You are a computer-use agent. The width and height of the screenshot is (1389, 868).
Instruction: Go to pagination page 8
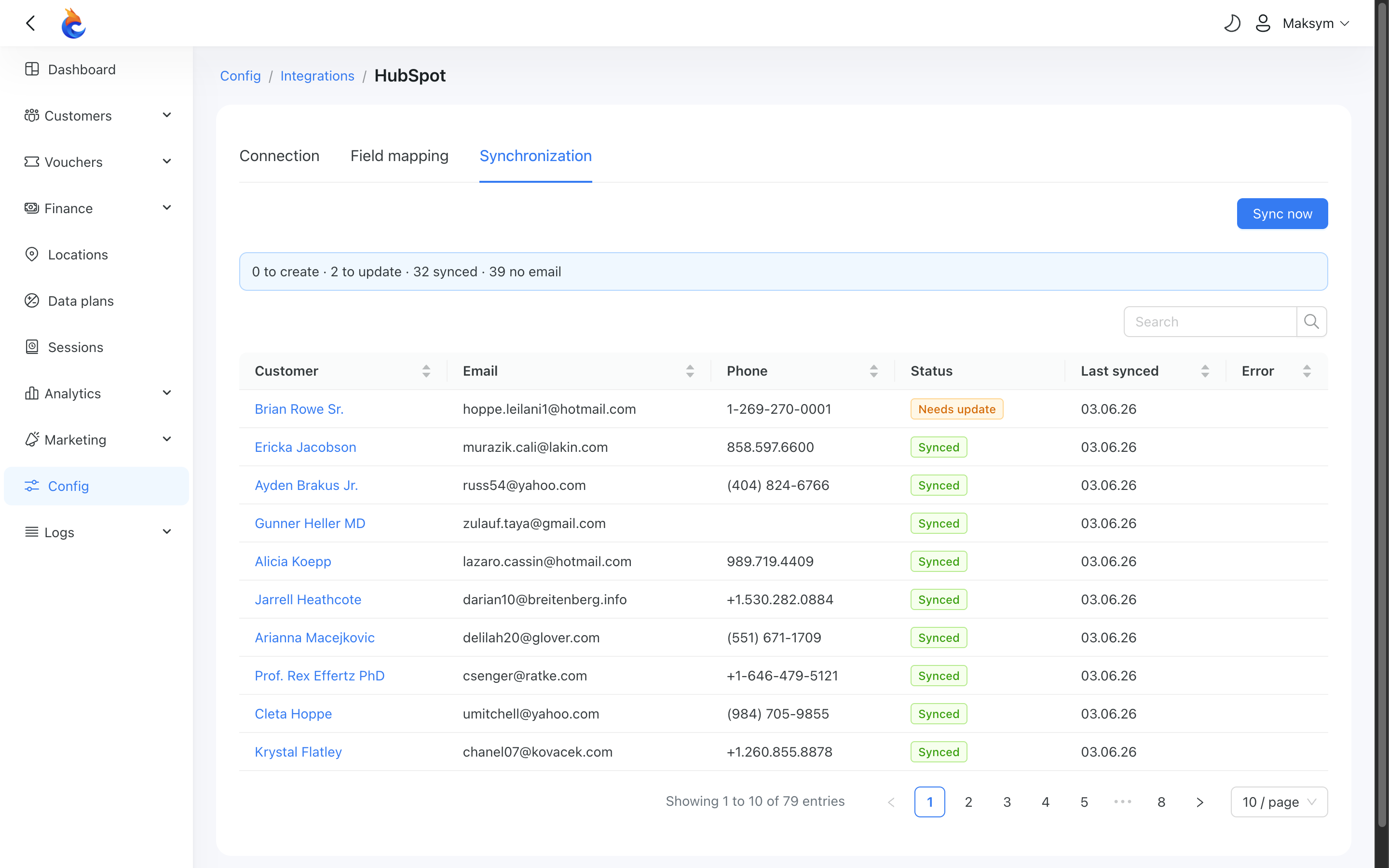click(1161, 802)
